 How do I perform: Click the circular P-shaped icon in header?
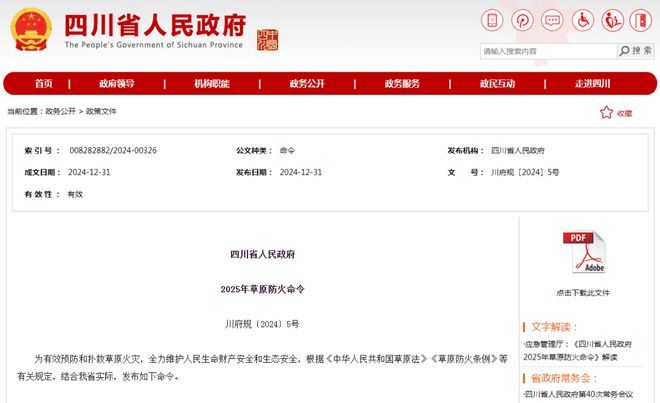[x=522, y=20]
